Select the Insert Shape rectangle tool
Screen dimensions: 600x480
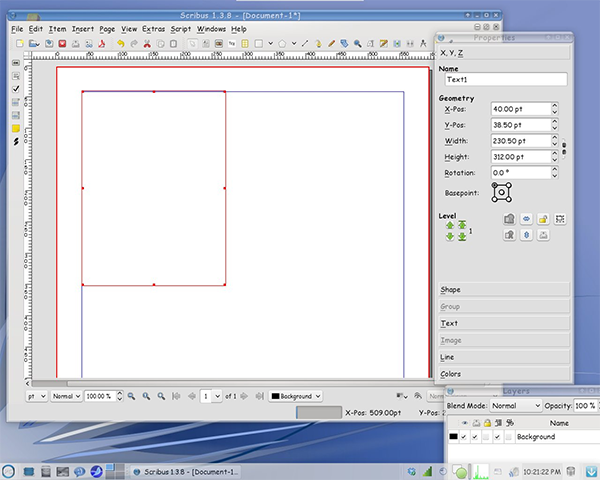(x=259, y=44)
